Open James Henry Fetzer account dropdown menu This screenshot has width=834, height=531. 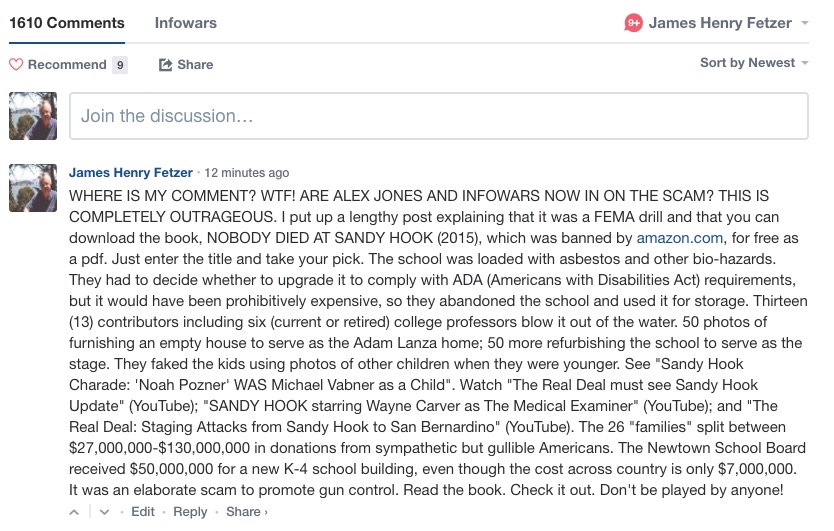(720, 22)
